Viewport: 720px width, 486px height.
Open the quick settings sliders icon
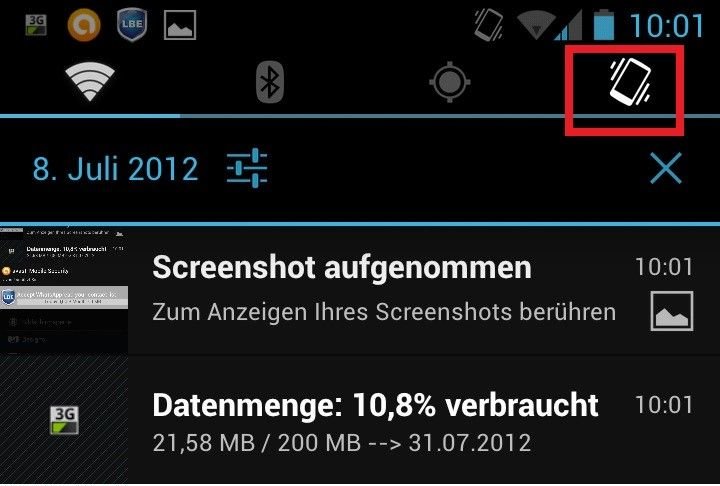[x=247, y=168]
